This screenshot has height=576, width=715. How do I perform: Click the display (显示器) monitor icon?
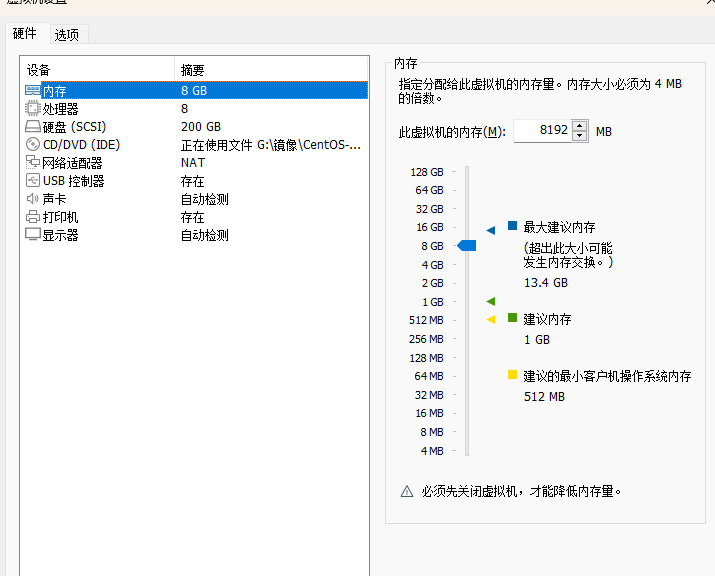tap(32, 235)
